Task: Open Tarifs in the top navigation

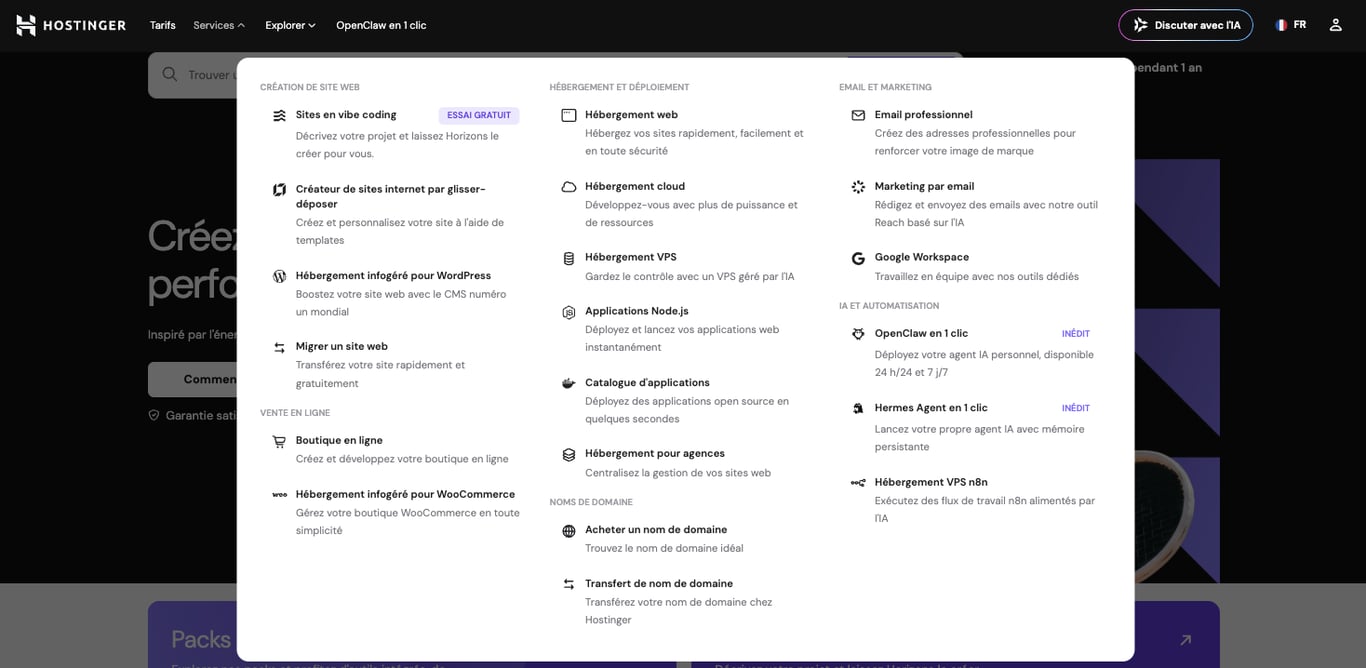Action: pos(162,25)
